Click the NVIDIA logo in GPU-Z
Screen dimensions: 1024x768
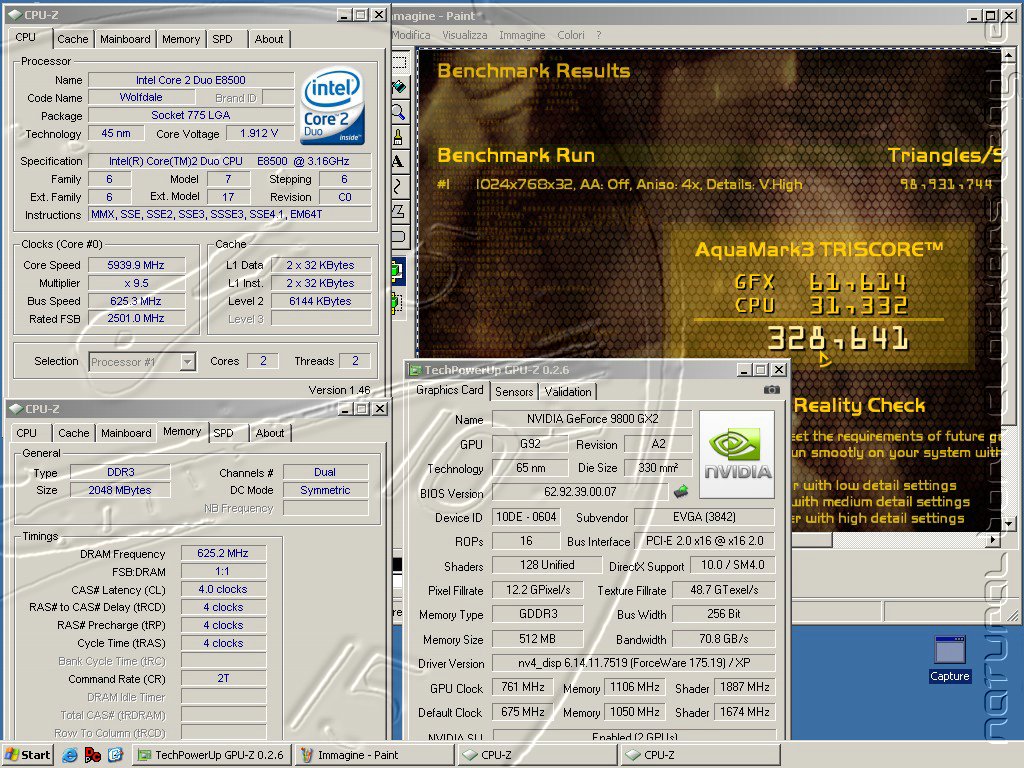737,455
